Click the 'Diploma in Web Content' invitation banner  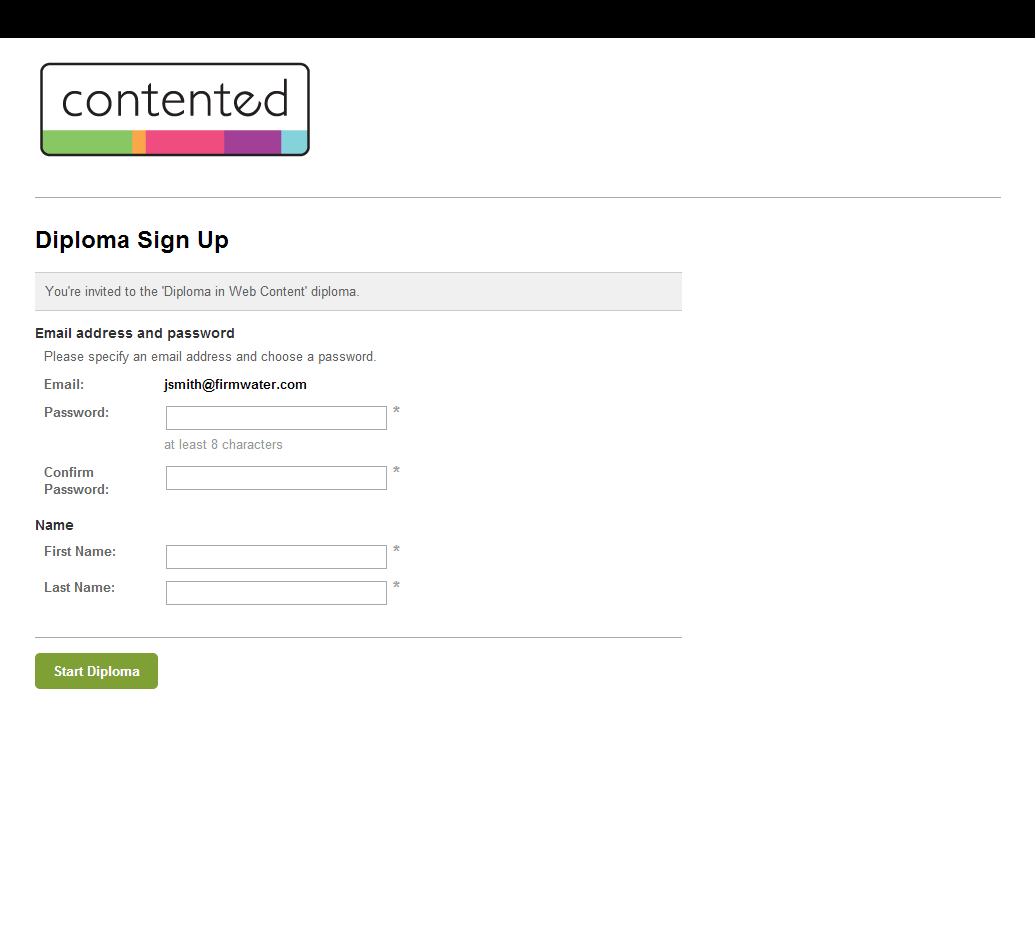[x=358, y=292]
